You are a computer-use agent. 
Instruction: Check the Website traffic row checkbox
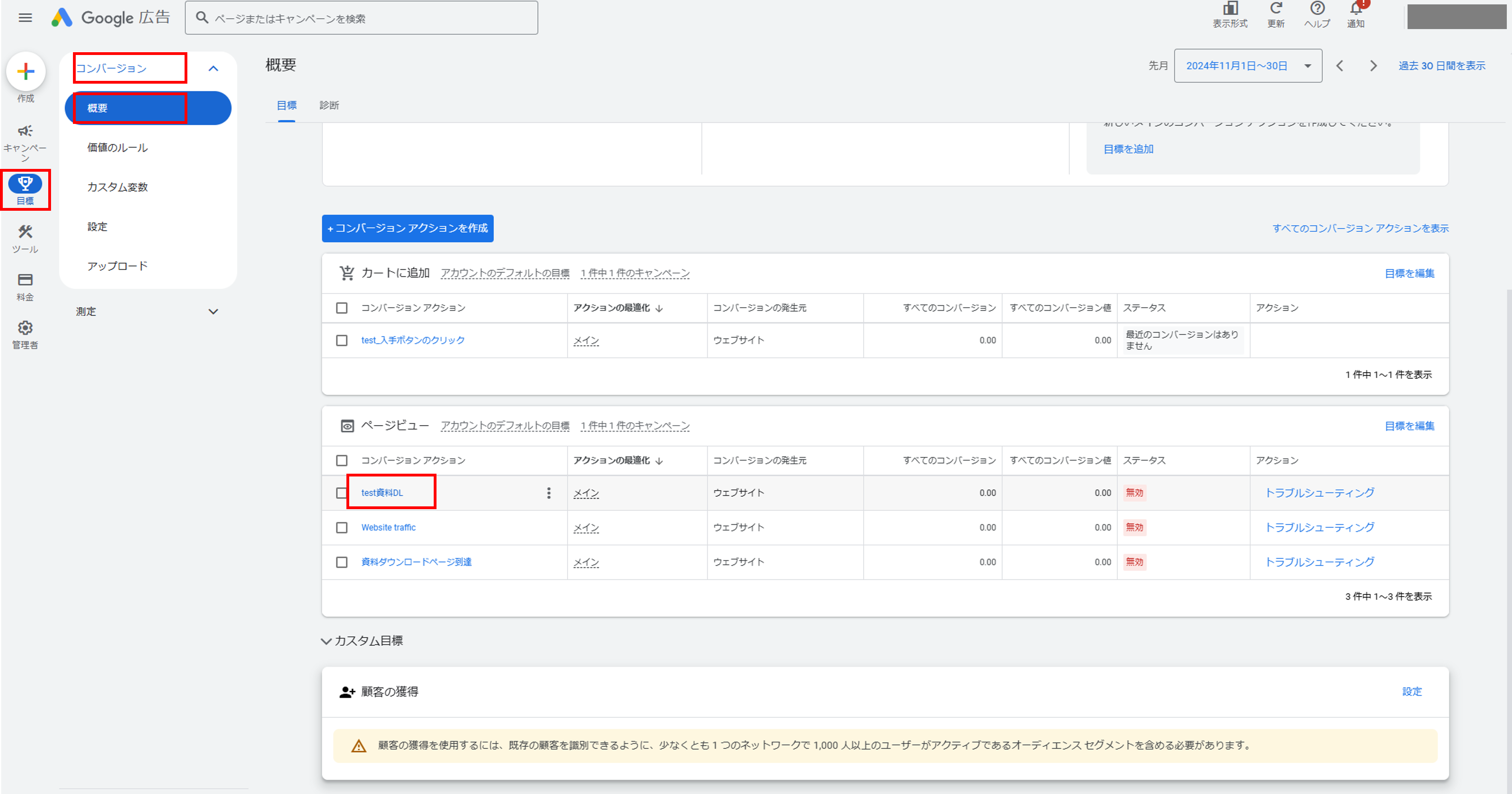point(342,528)
